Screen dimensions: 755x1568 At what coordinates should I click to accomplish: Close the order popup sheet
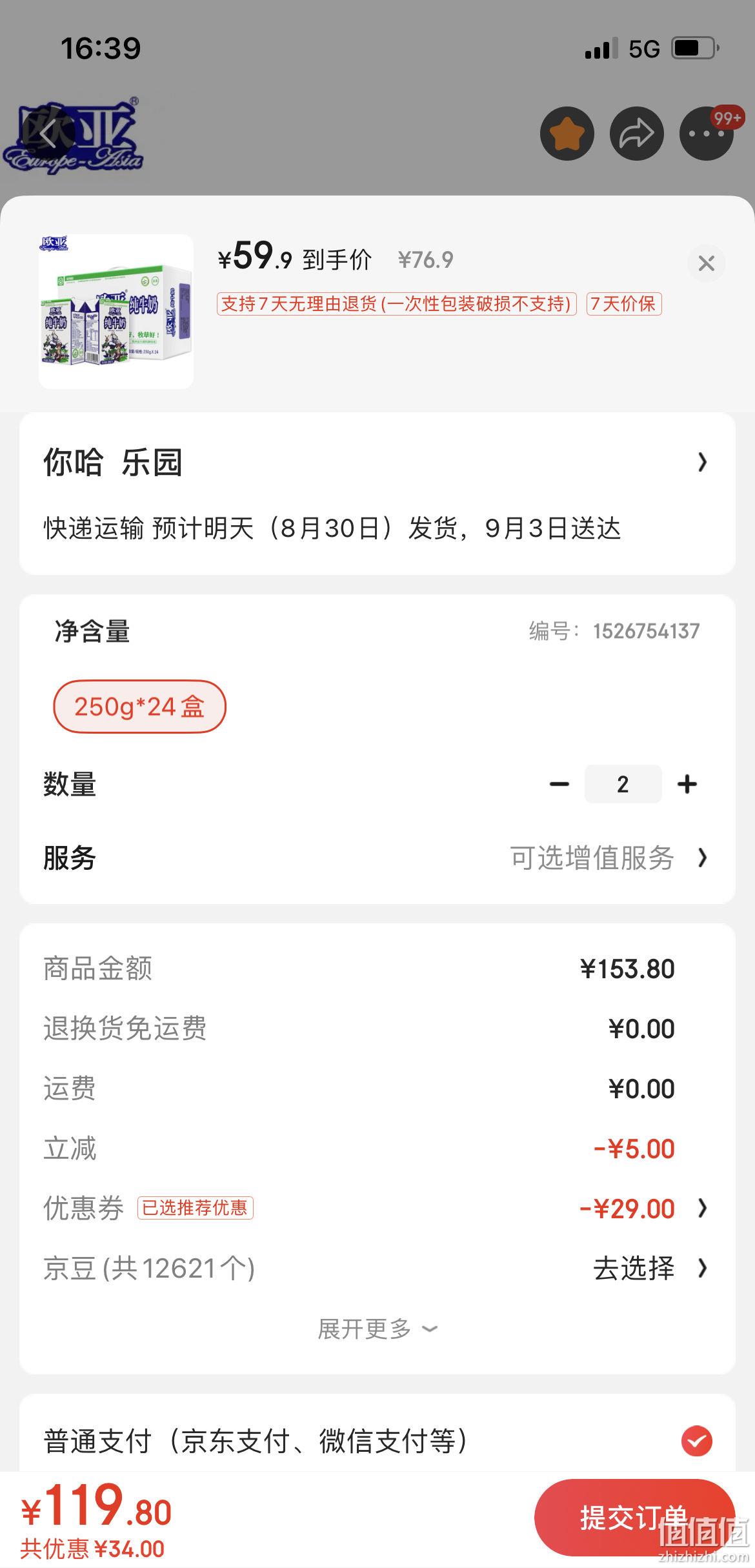tap(706, 263)
